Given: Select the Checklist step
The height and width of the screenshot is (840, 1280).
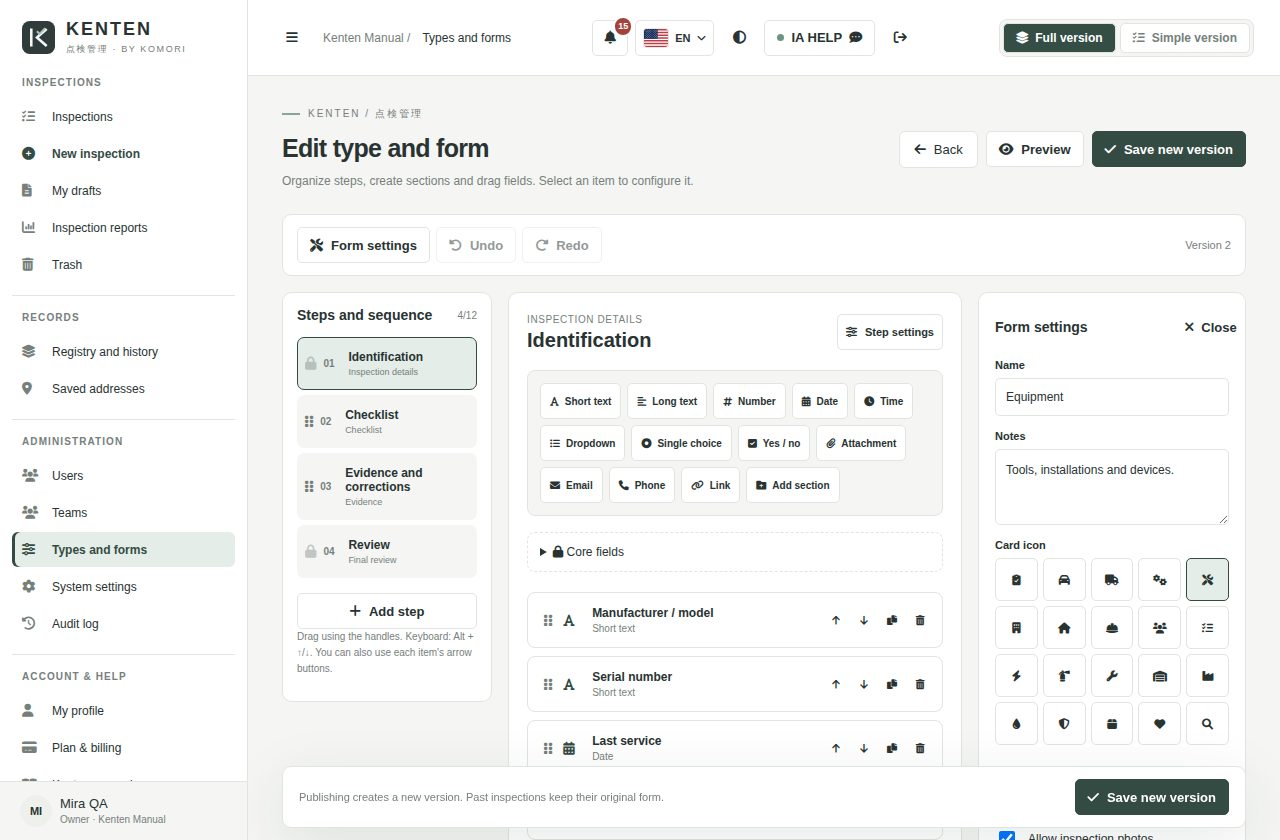Looking at the screenshot, I should pyautogui.click(x=387, y=421).
